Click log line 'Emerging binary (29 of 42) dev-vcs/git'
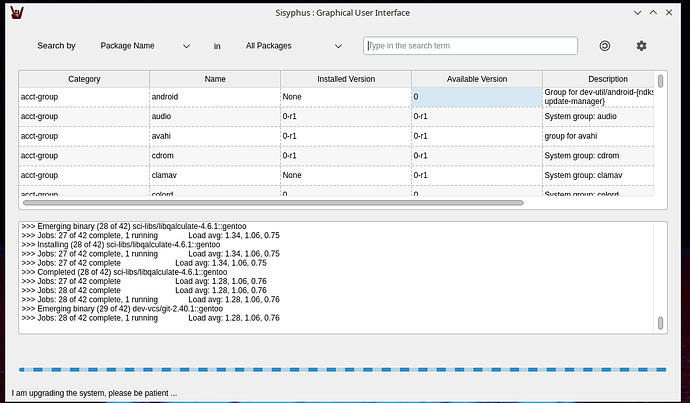The height and width of the screenshot is (403, 690). tap(122, 309)
